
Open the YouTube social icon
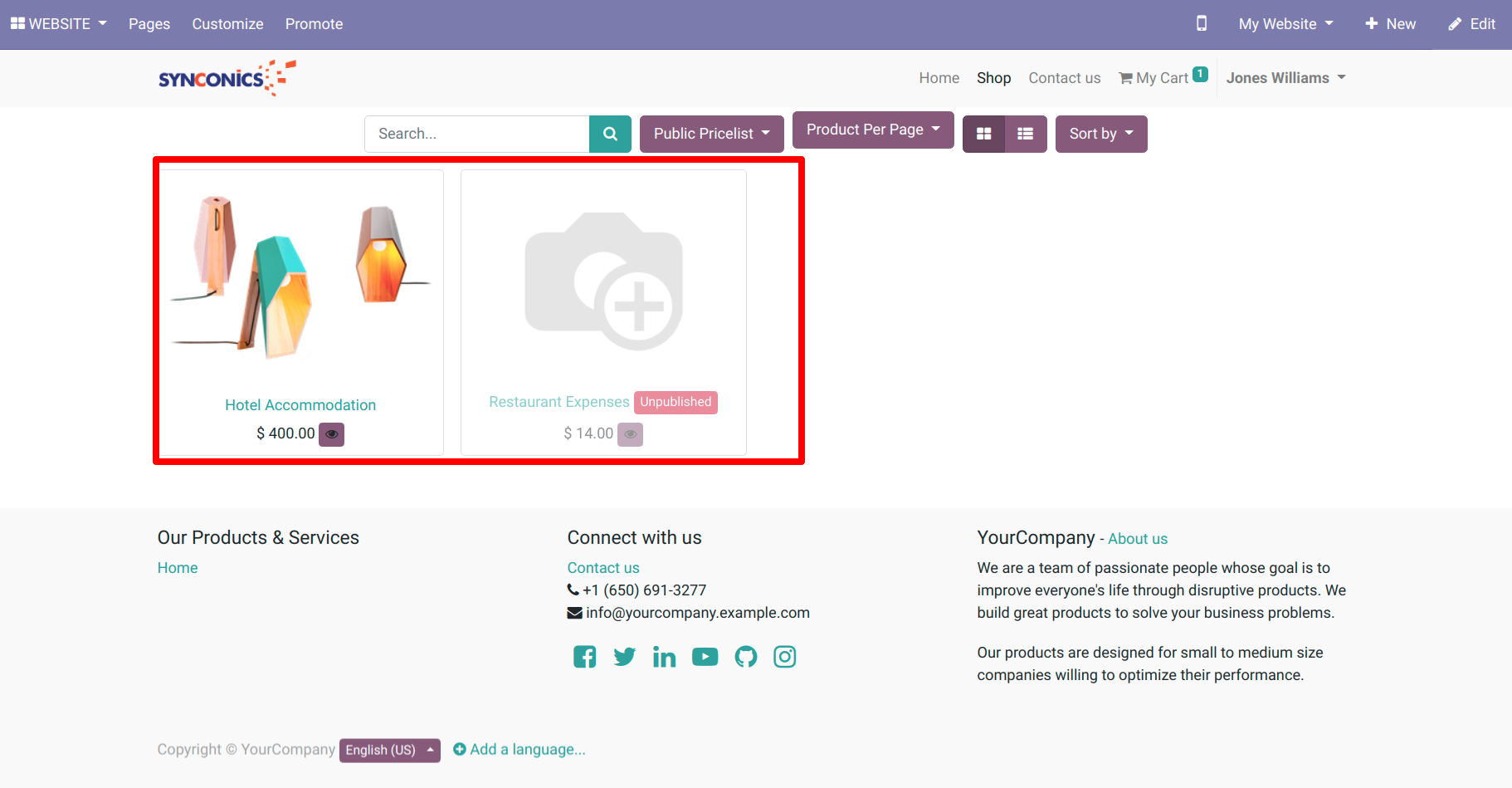pos(705,657)
